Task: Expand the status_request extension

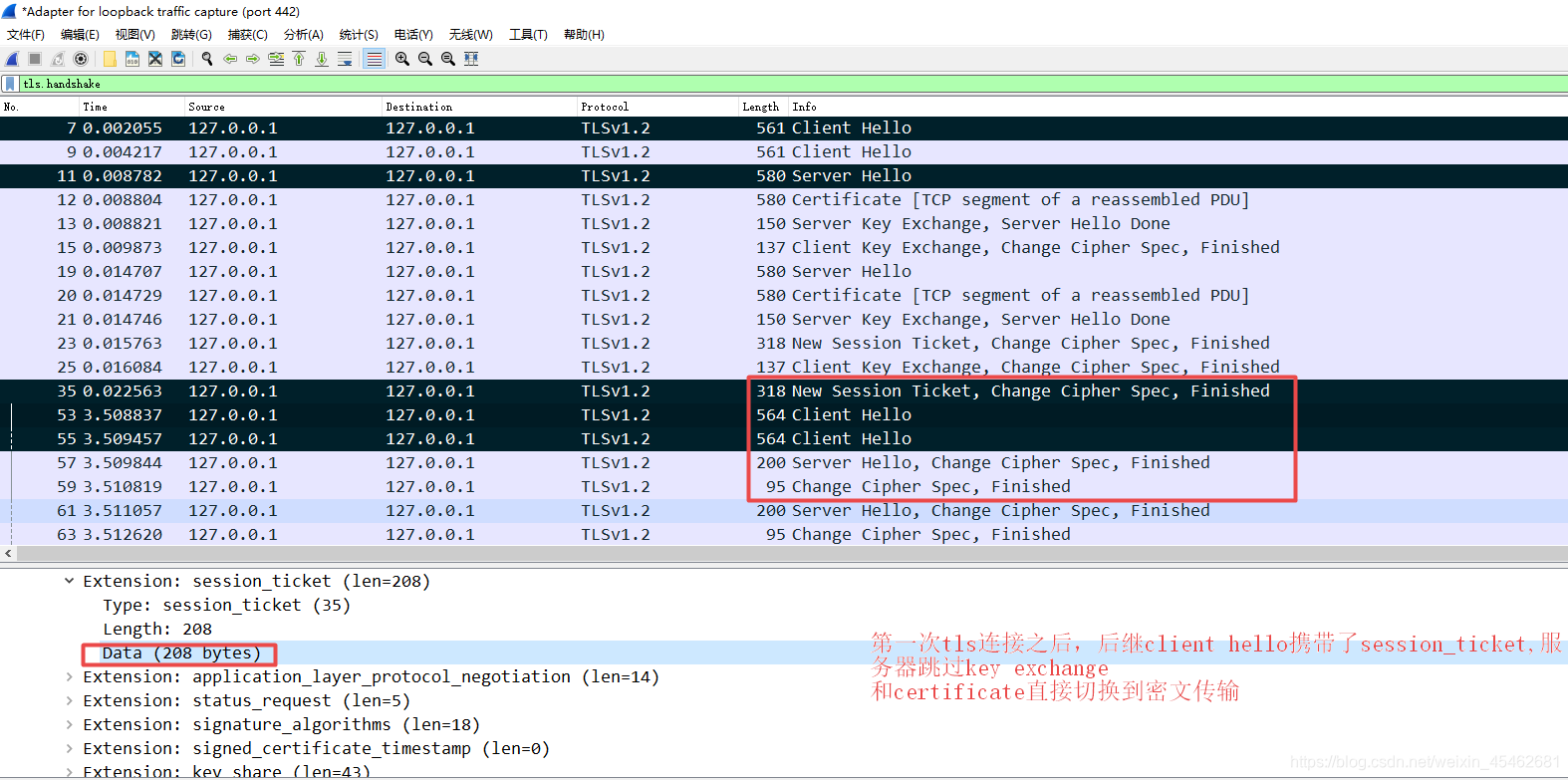Action: tap(69, 700)
